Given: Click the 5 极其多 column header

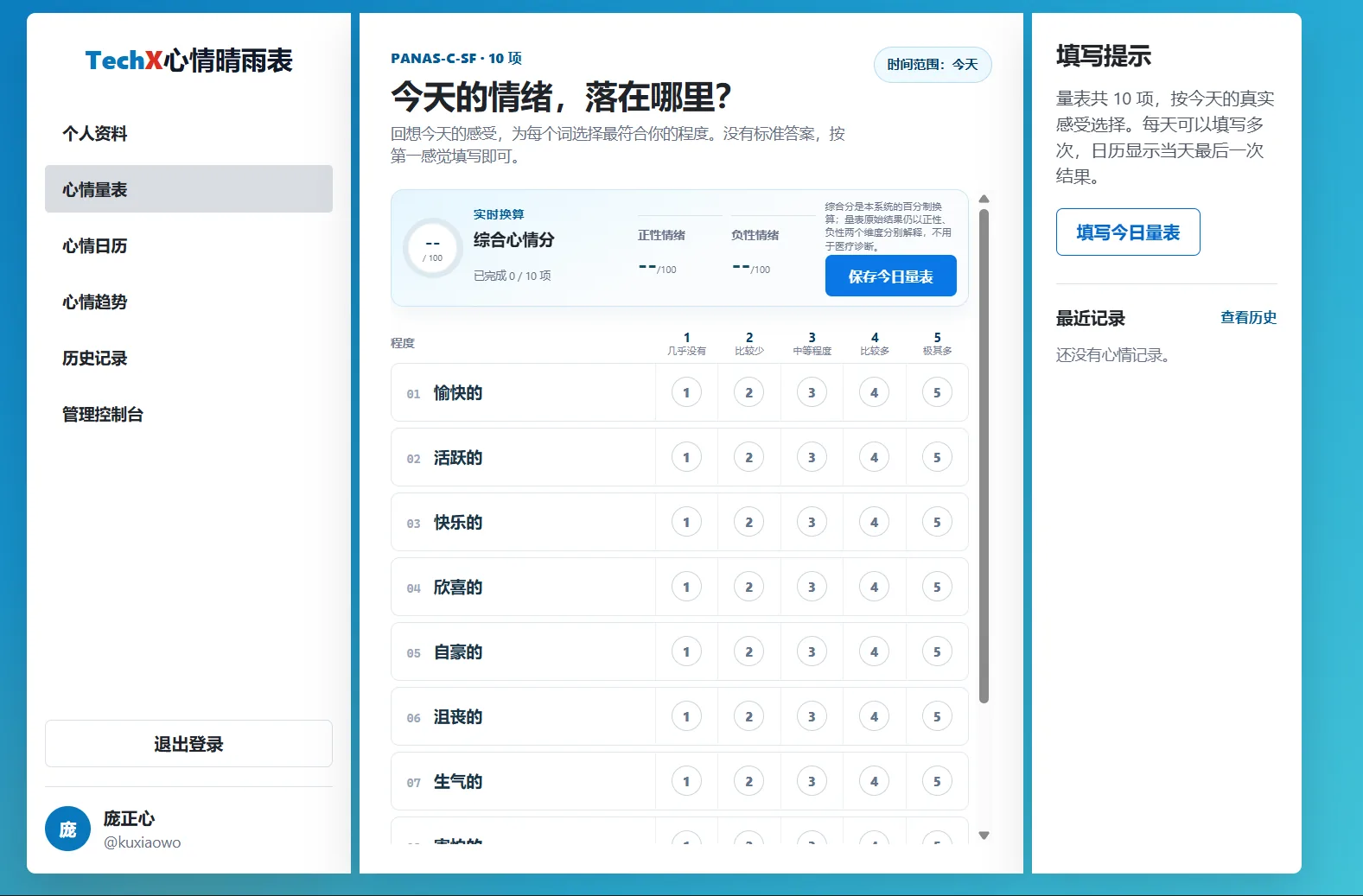Looking at the screenshot, I should pyautogui.click(x=937, y=344).
